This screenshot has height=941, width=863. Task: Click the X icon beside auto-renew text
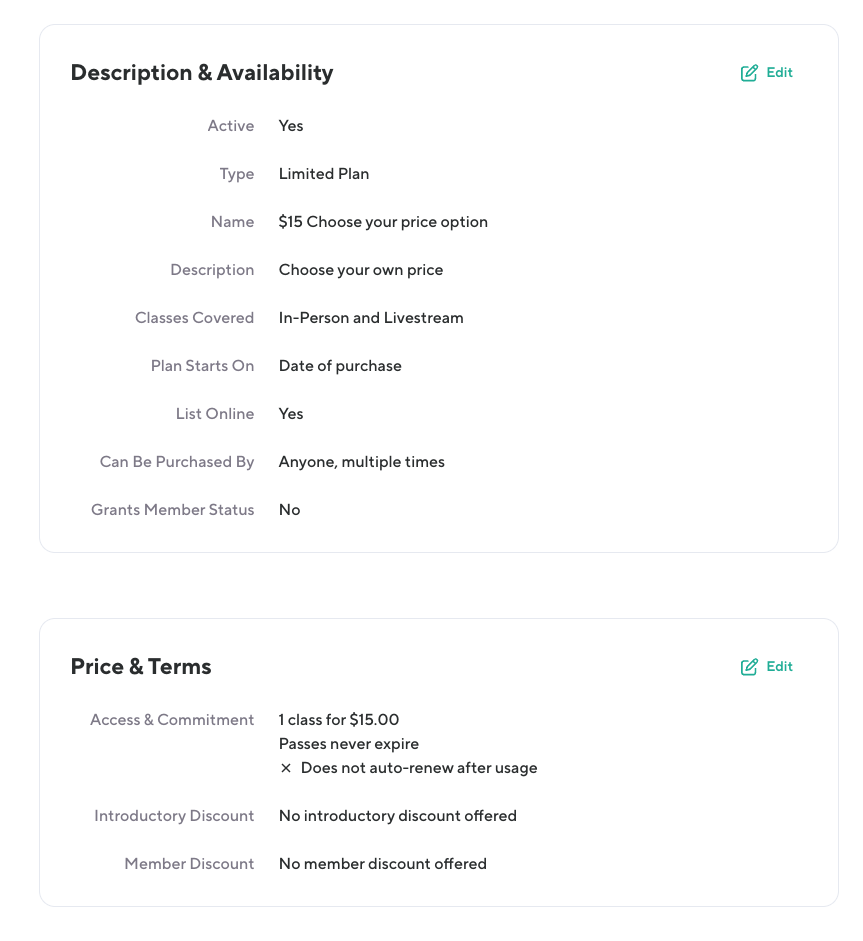click(286, 769)
